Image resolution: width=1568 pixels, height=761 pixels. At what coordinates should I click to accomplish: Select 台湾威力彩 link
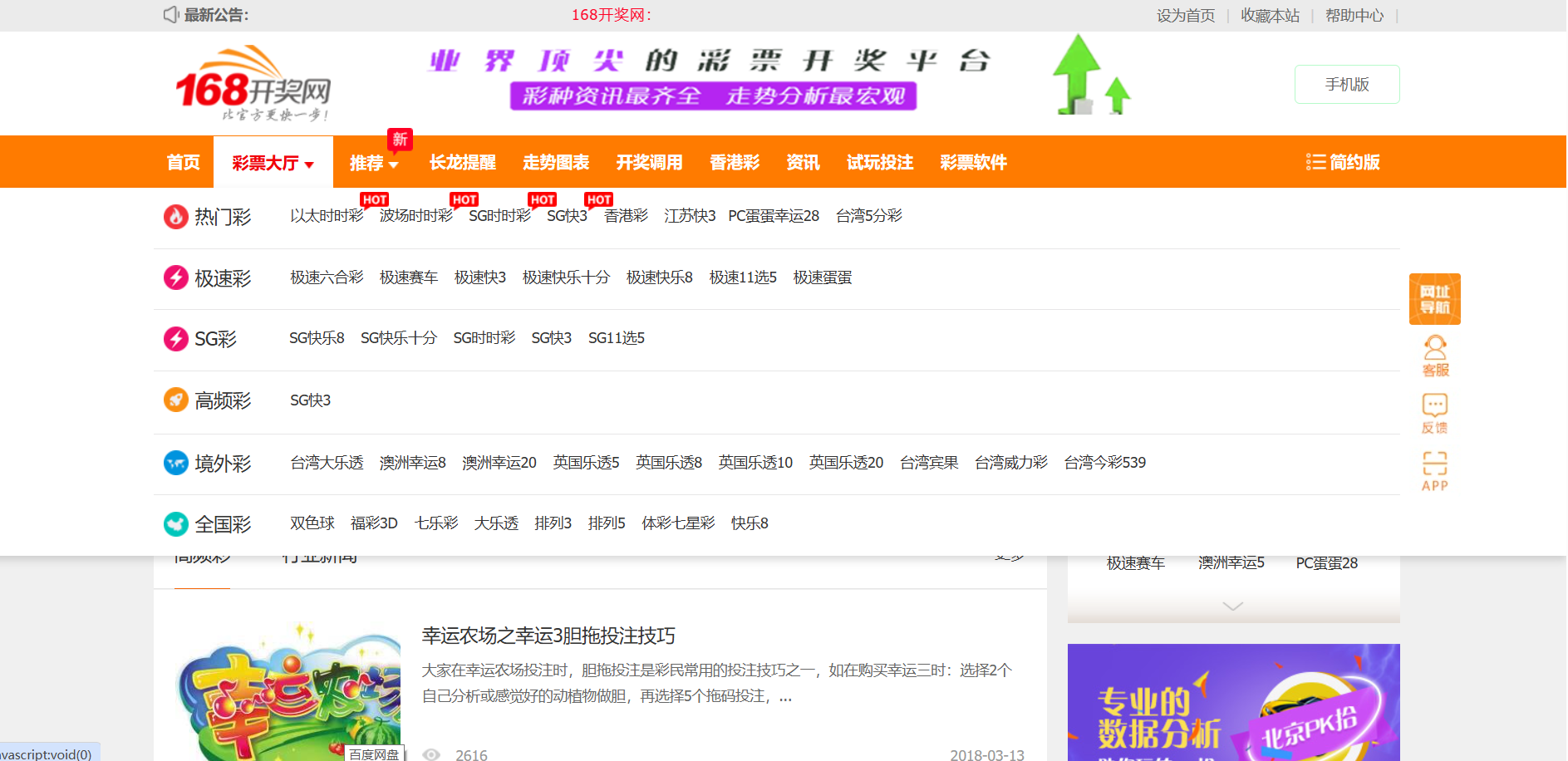pyautogui.click(x=1011, y=463)
